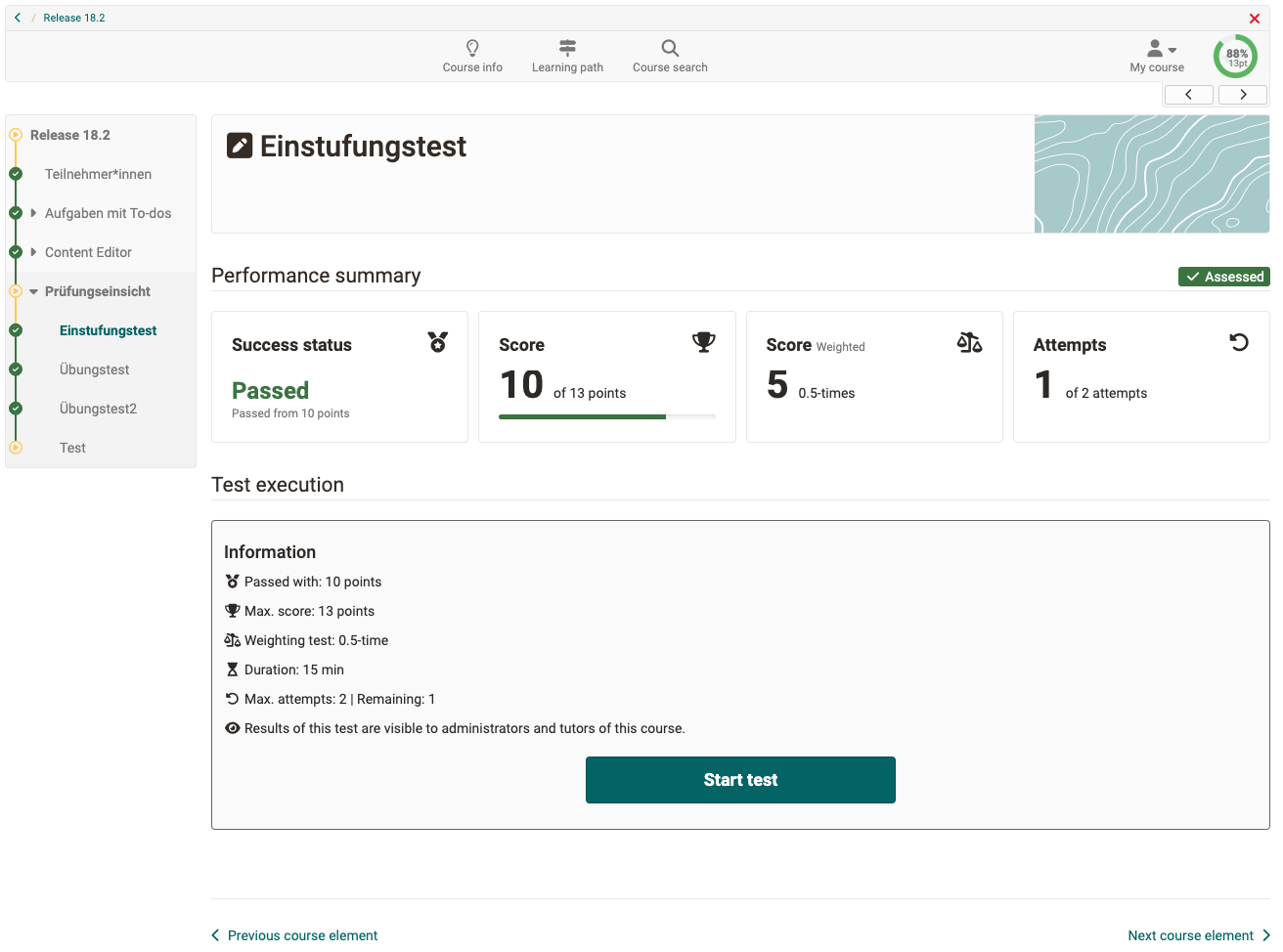Click the trophy icon on the Score card
The width and height of the screenshot is (1283, 952).
[703, 342]
